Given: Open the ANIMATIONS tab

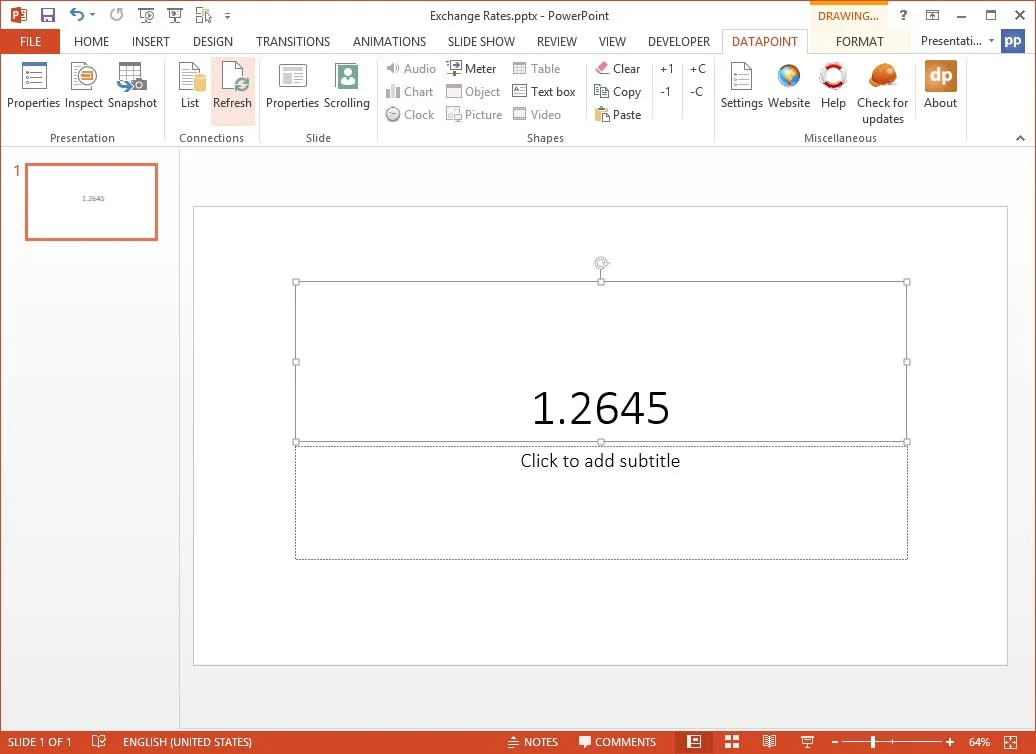Looking at the screenshot, I should [389, 41].
